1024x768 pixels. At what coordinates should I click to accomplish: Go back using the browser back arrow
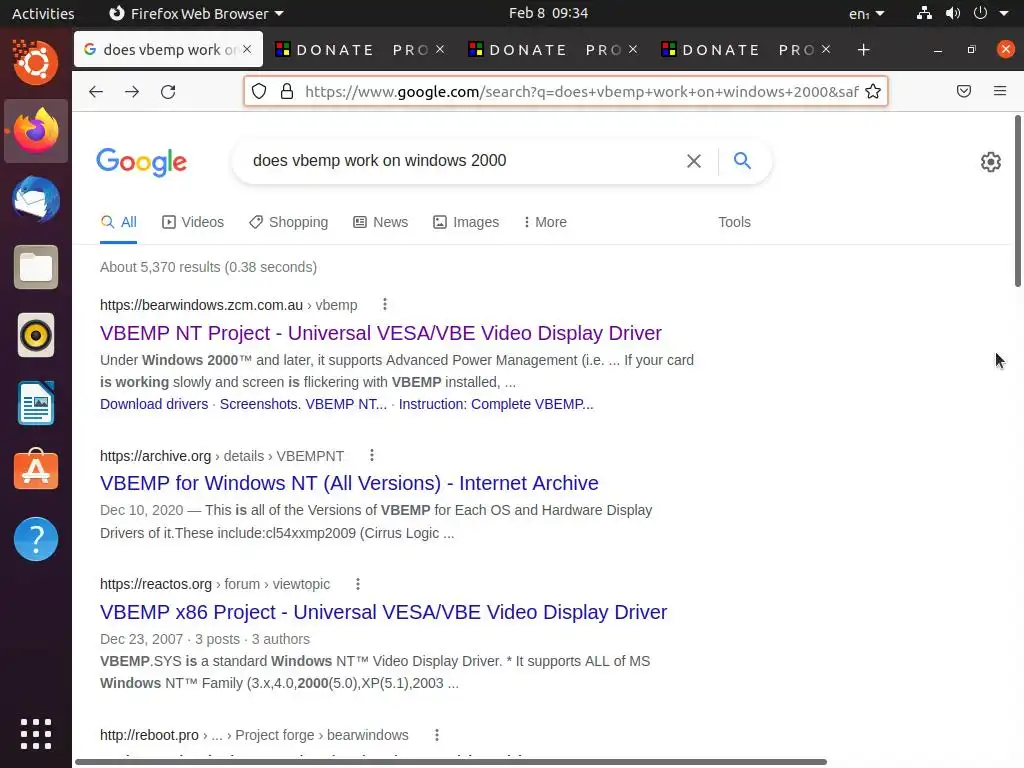[96, 91]
